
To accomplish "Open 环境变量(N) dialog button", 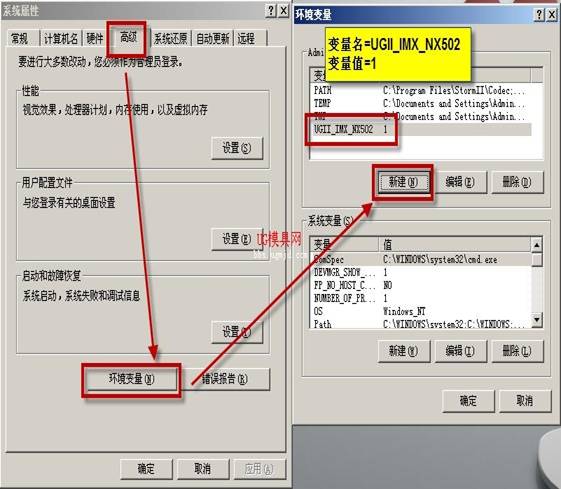I will (131, 379).
